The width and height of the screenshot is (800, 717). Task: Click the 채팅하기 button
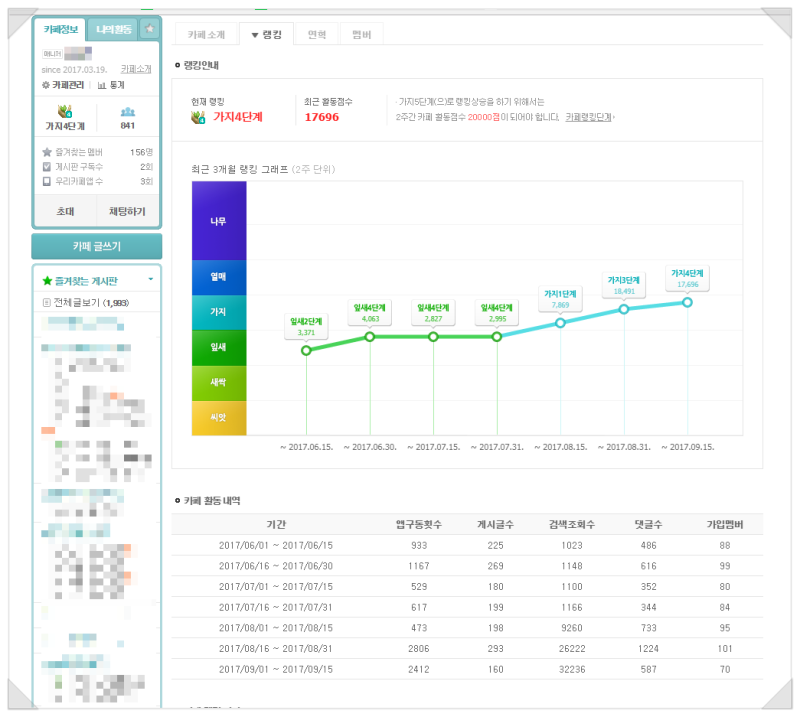point(128,211)
